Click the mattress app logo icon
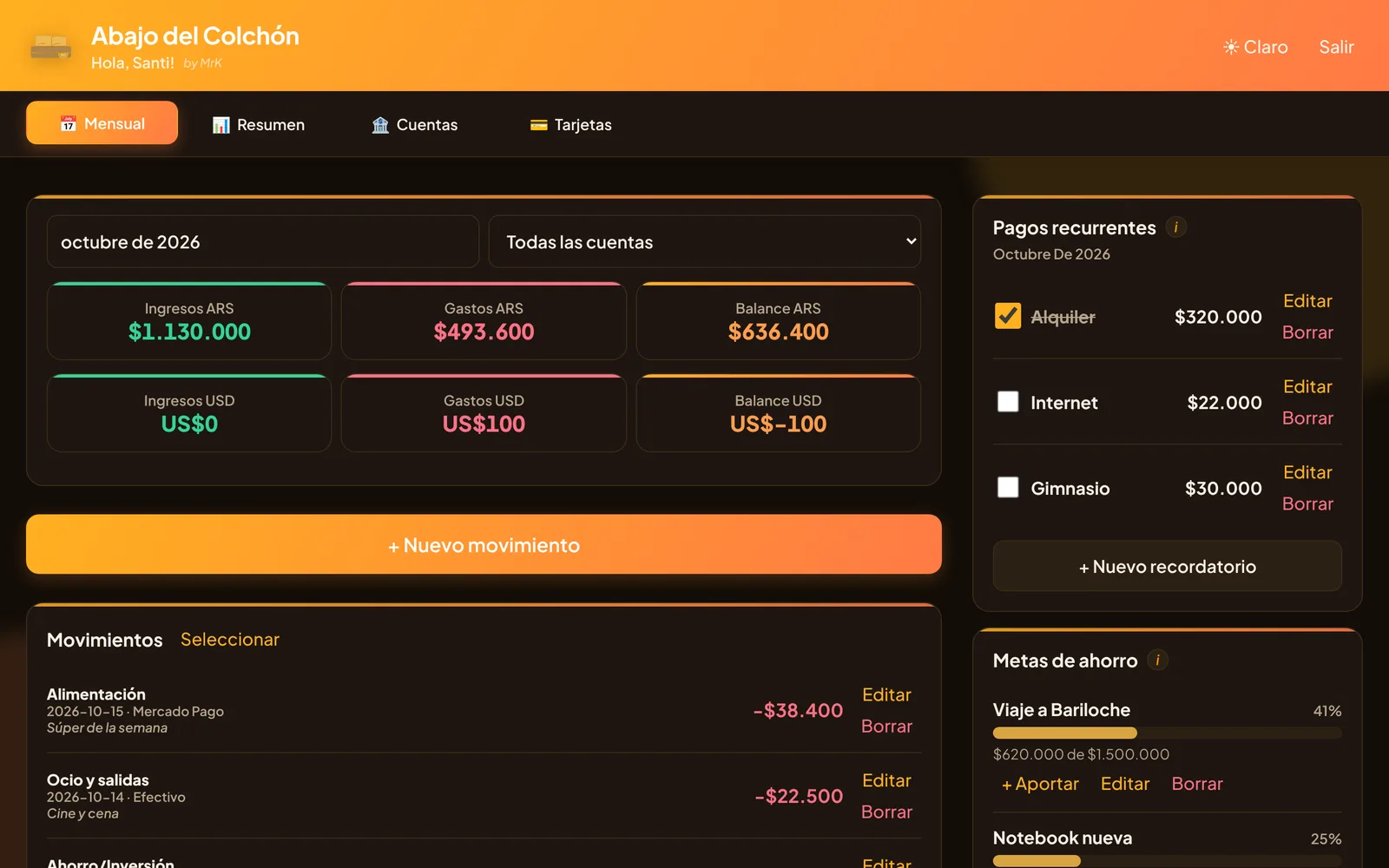 (x=51, y=46)
